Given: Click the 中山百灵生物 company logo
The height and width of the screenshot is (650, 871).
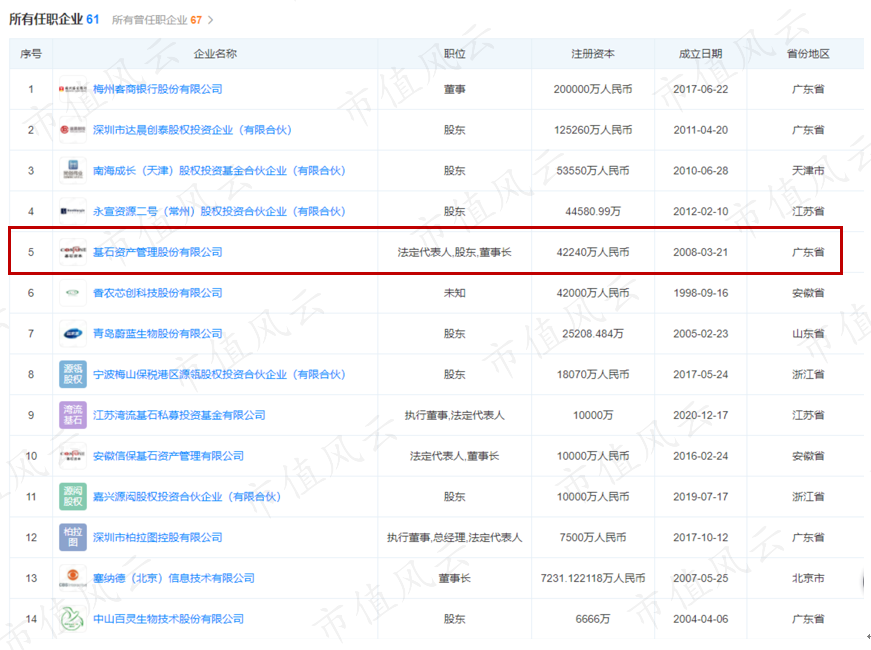Looking at the screenshot, I should point(73,619).
